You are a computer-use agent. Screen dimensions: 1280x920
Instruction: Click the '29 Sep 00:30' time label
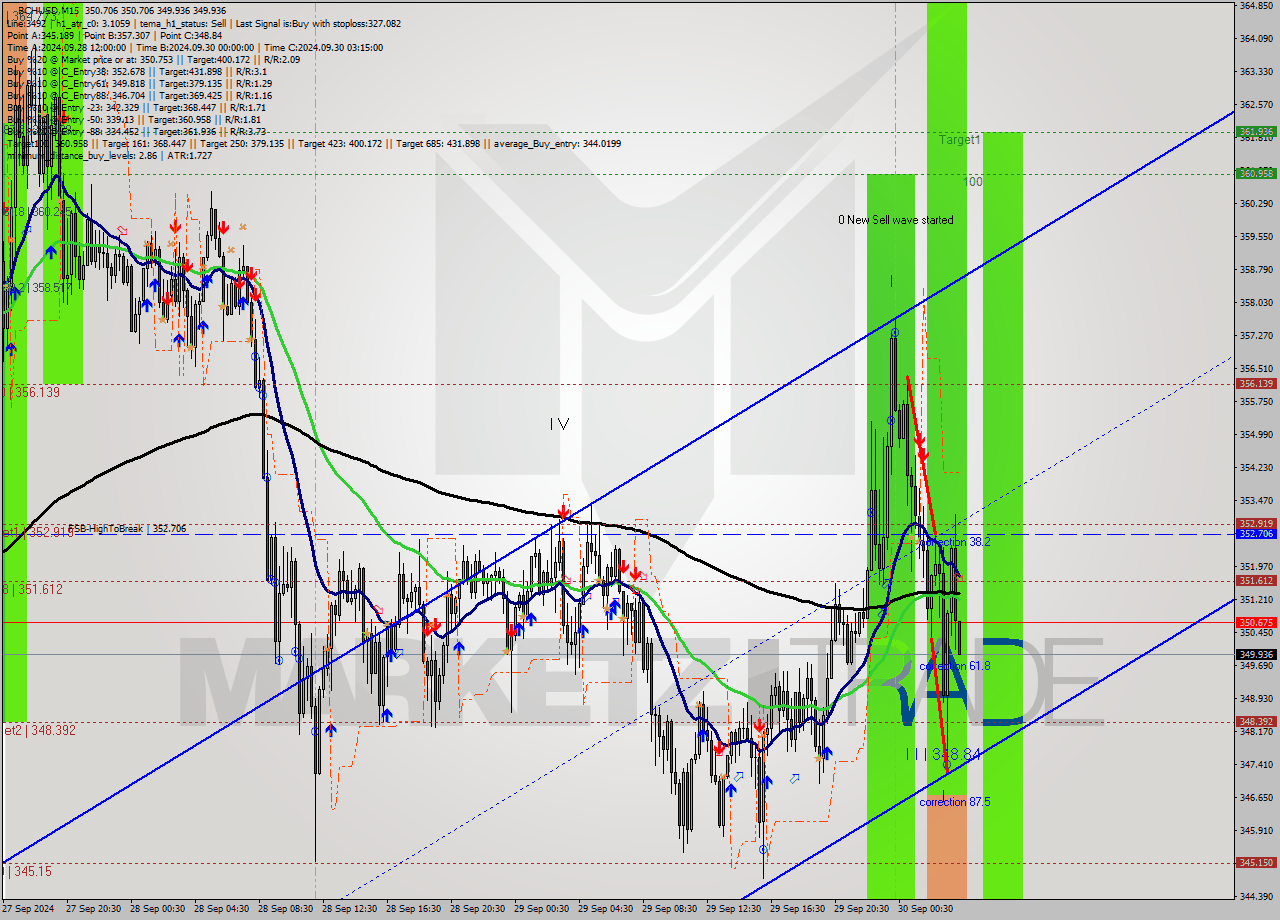point(541,909)
